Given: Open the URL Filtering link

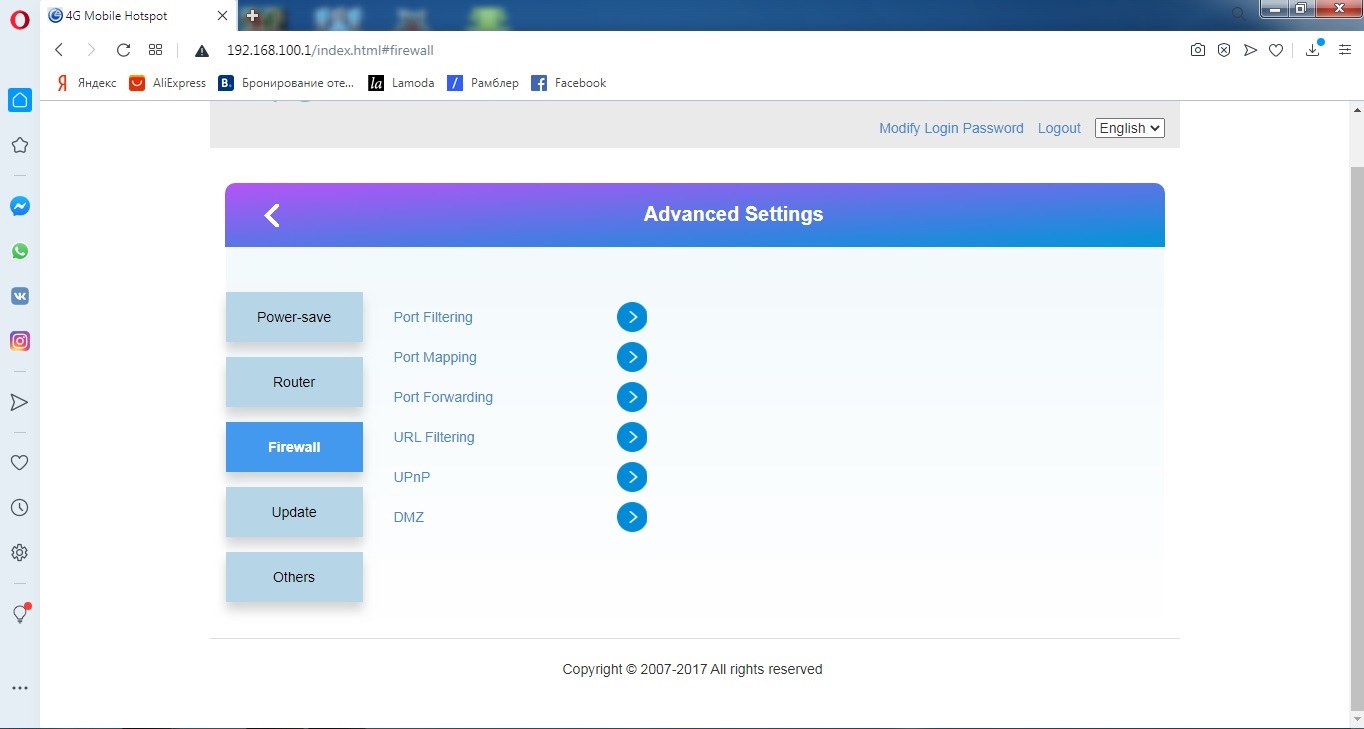Looking at the screenshot, I should point(434,437).
